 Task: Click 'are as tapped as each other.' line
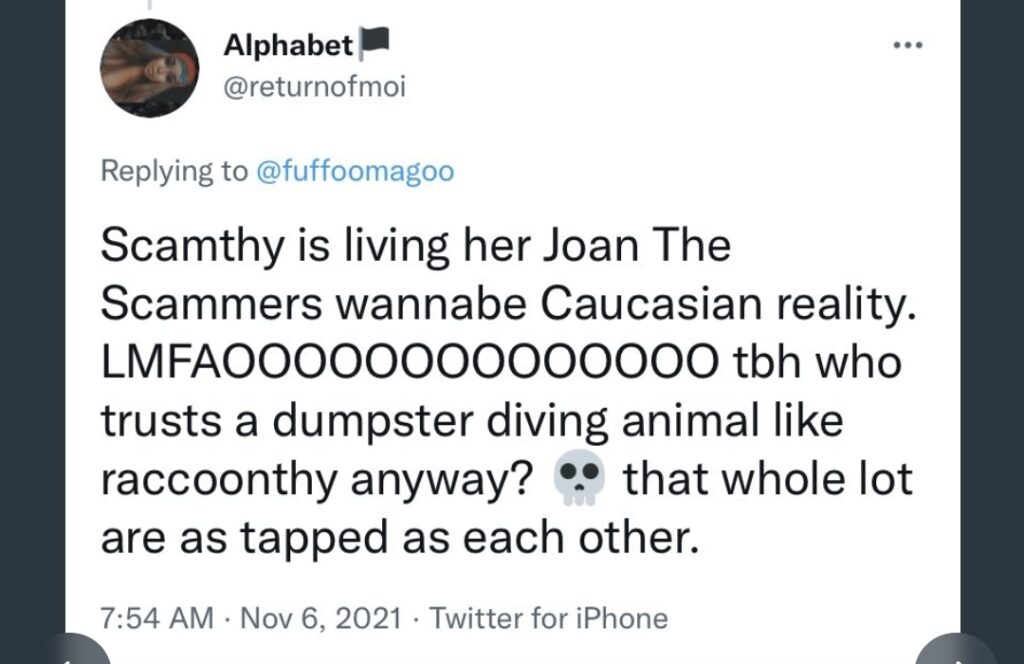[397, 538]
